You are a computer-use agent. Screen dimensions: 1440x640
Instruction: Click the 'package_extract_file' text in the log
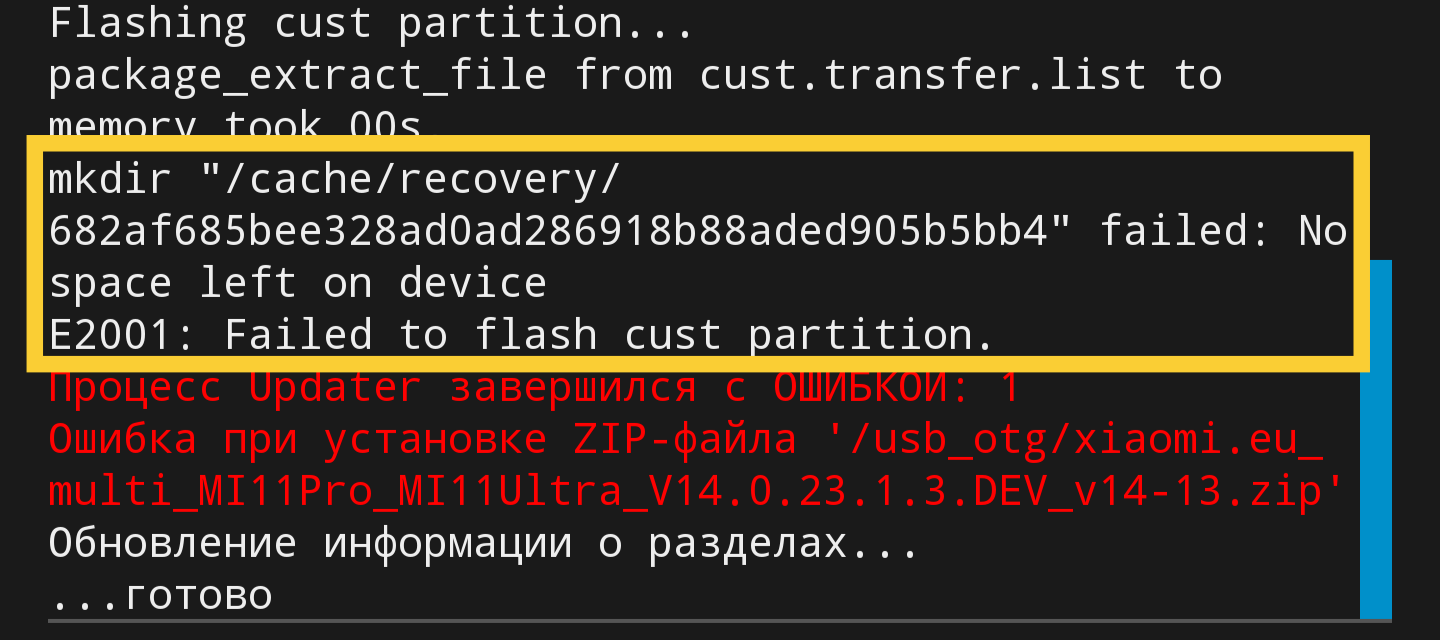[x=297, y=76]
